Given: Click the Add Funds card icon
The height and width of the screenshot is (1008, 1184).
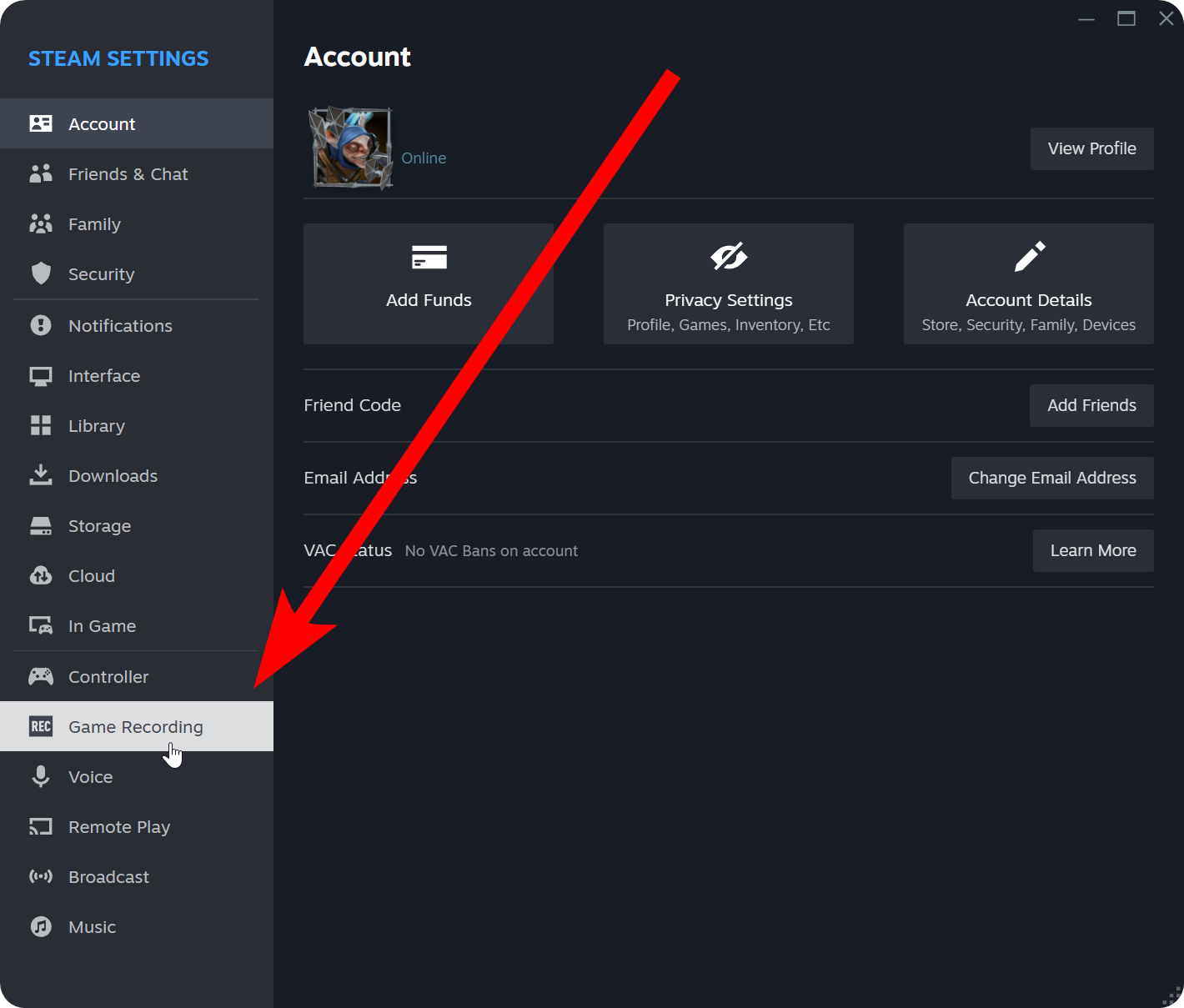Looking at the screenshot, I should (x=429, y=257).
